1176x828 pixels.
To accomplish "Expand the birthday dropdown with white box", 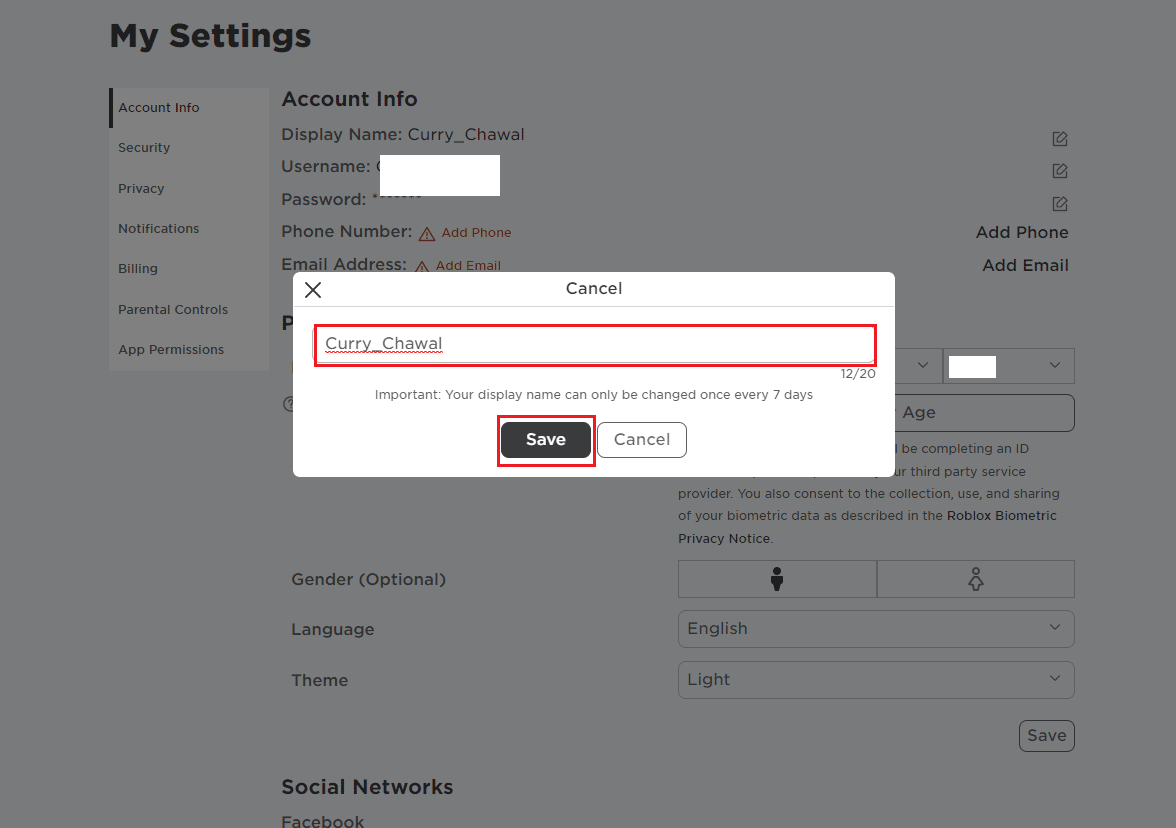I will pos(1009,366).
